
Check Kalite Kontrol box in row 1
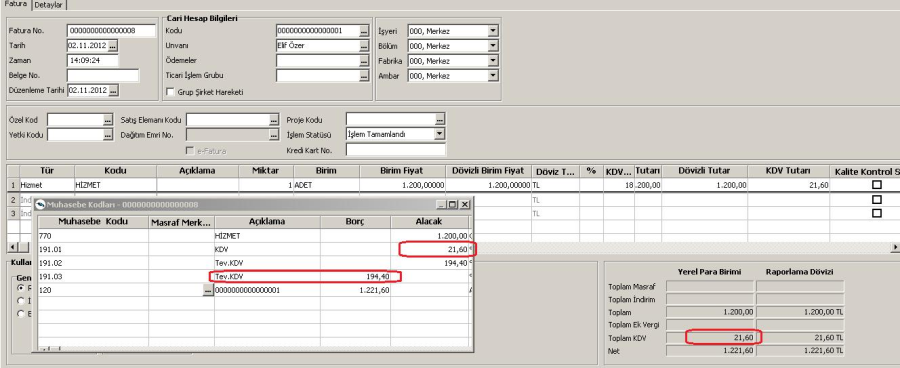(x=876, y=185)
